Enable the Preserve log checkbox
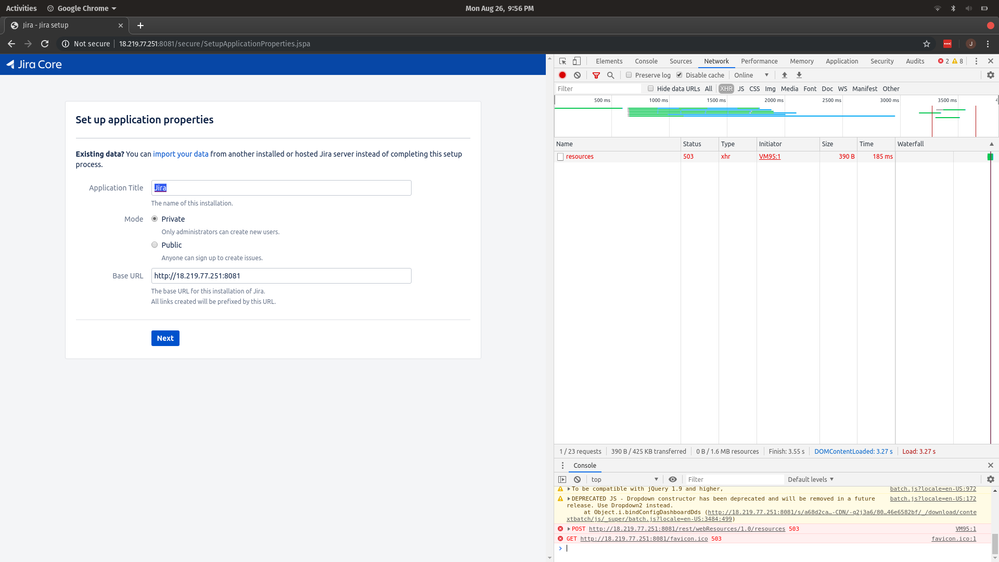This screenshot has height=562, width=999. tap(629, 75)
